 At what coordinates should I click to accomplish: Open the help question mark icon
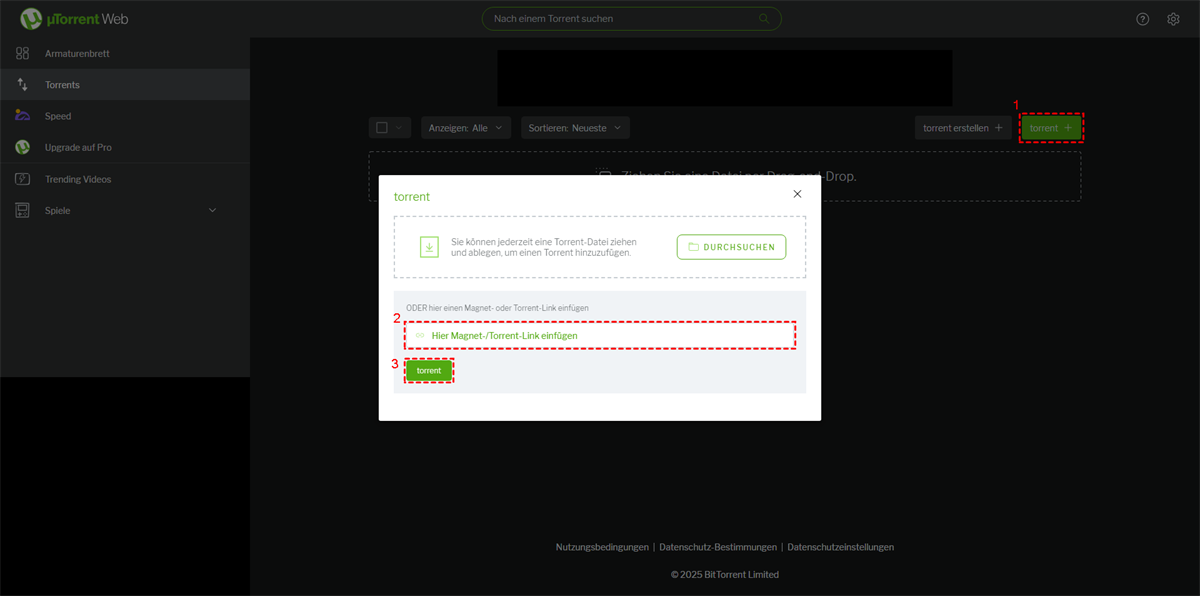tap(1143, 19)
